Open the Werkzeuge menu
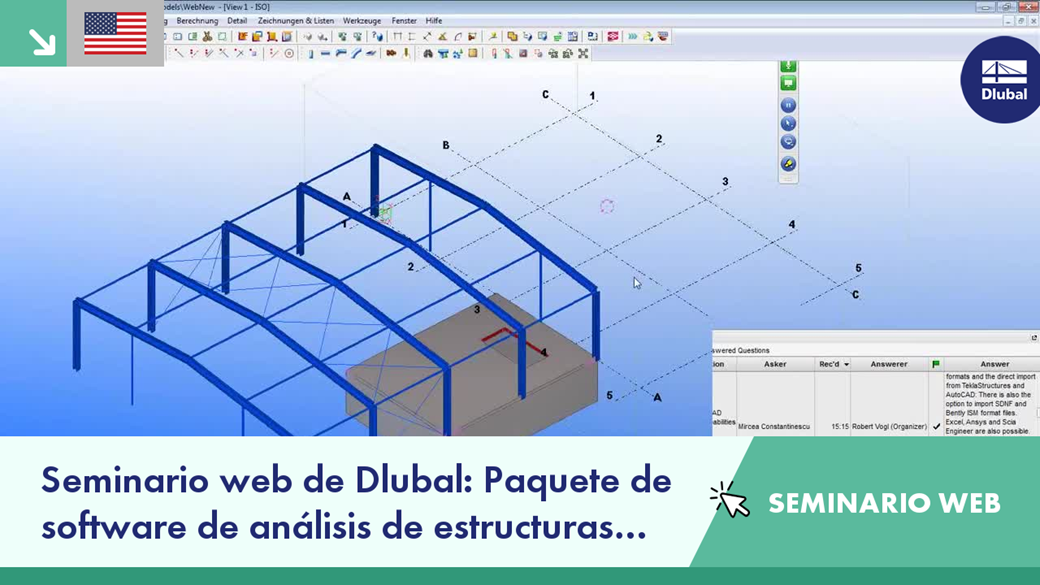1040x585 pixels. pyautogui.click(x=361, y=21)
